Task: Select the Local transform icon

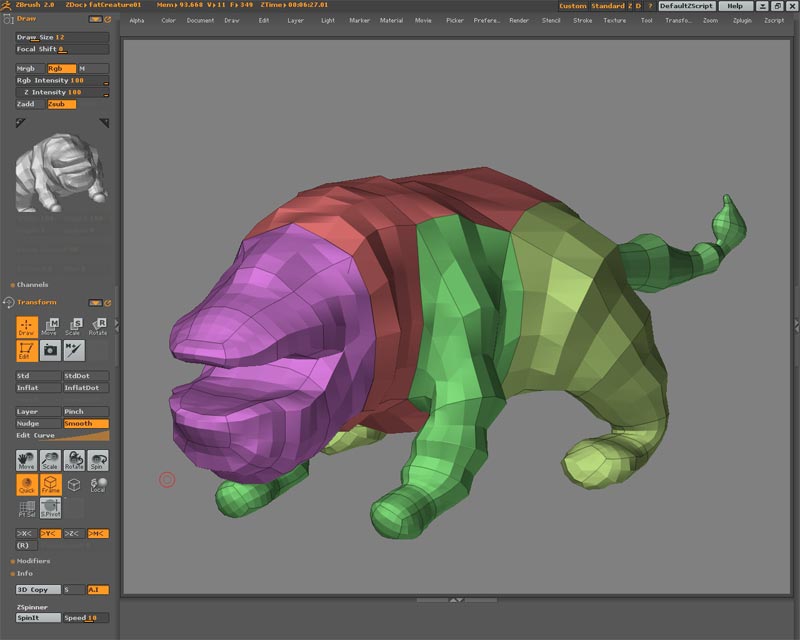Action: point(98,485)
